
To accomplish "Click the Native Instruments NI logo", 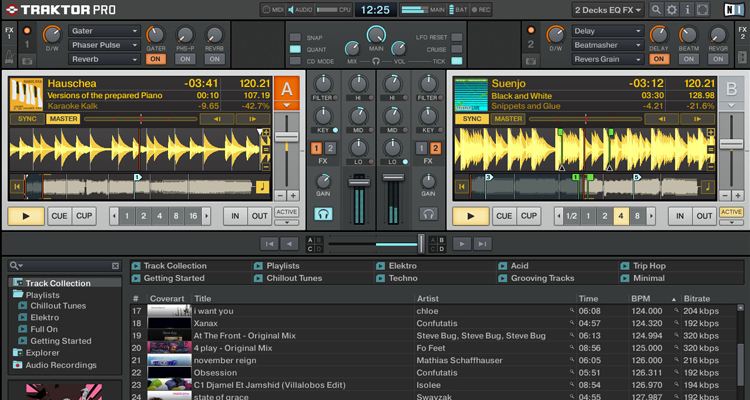I will coord(733,10).
